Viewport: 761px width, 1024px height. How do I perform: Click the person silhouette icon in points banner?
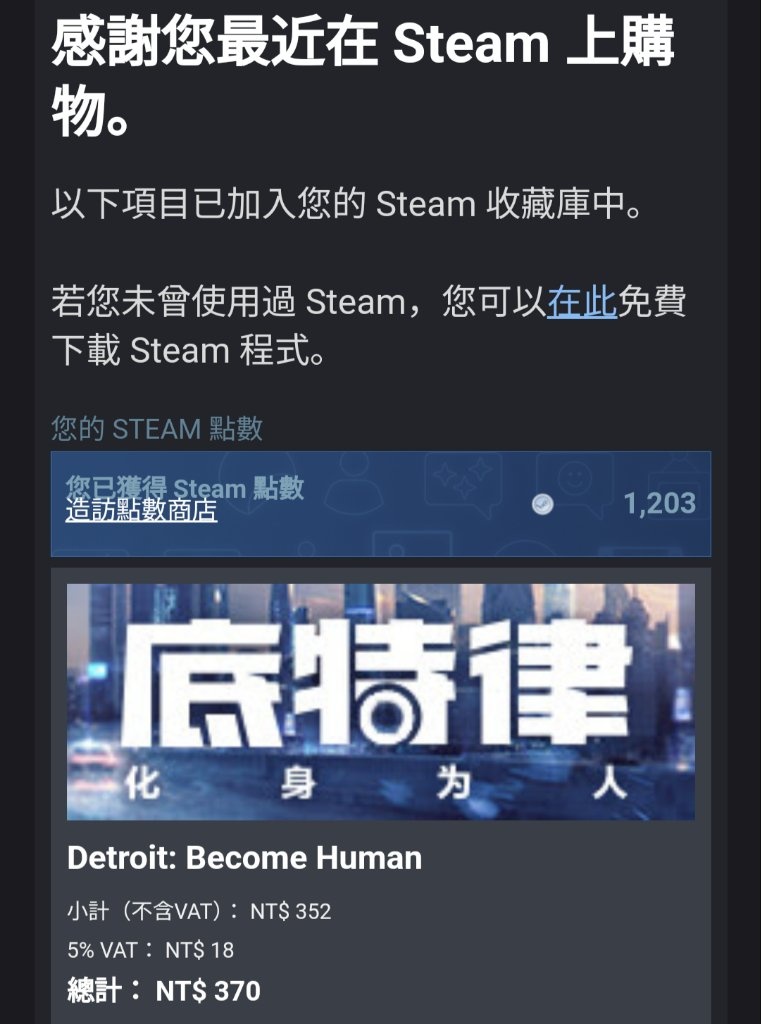[x=353, y=483]
